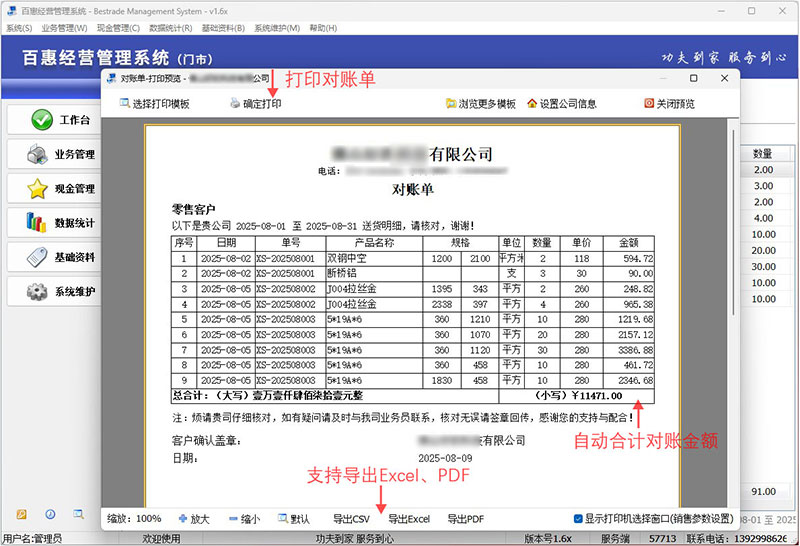This screenshot has width=800, height=546.
Task: Click the 选择打印模板 template icon
Action: tap(124, 104)
